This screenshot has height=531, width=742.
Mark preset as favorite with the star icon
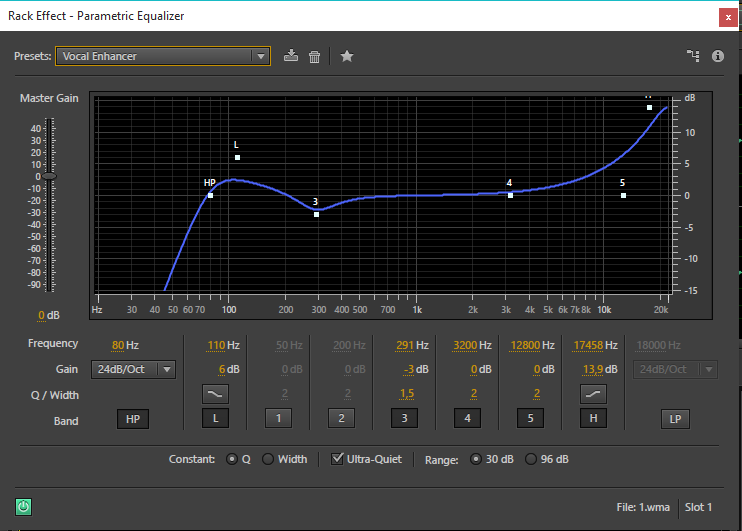347,56
